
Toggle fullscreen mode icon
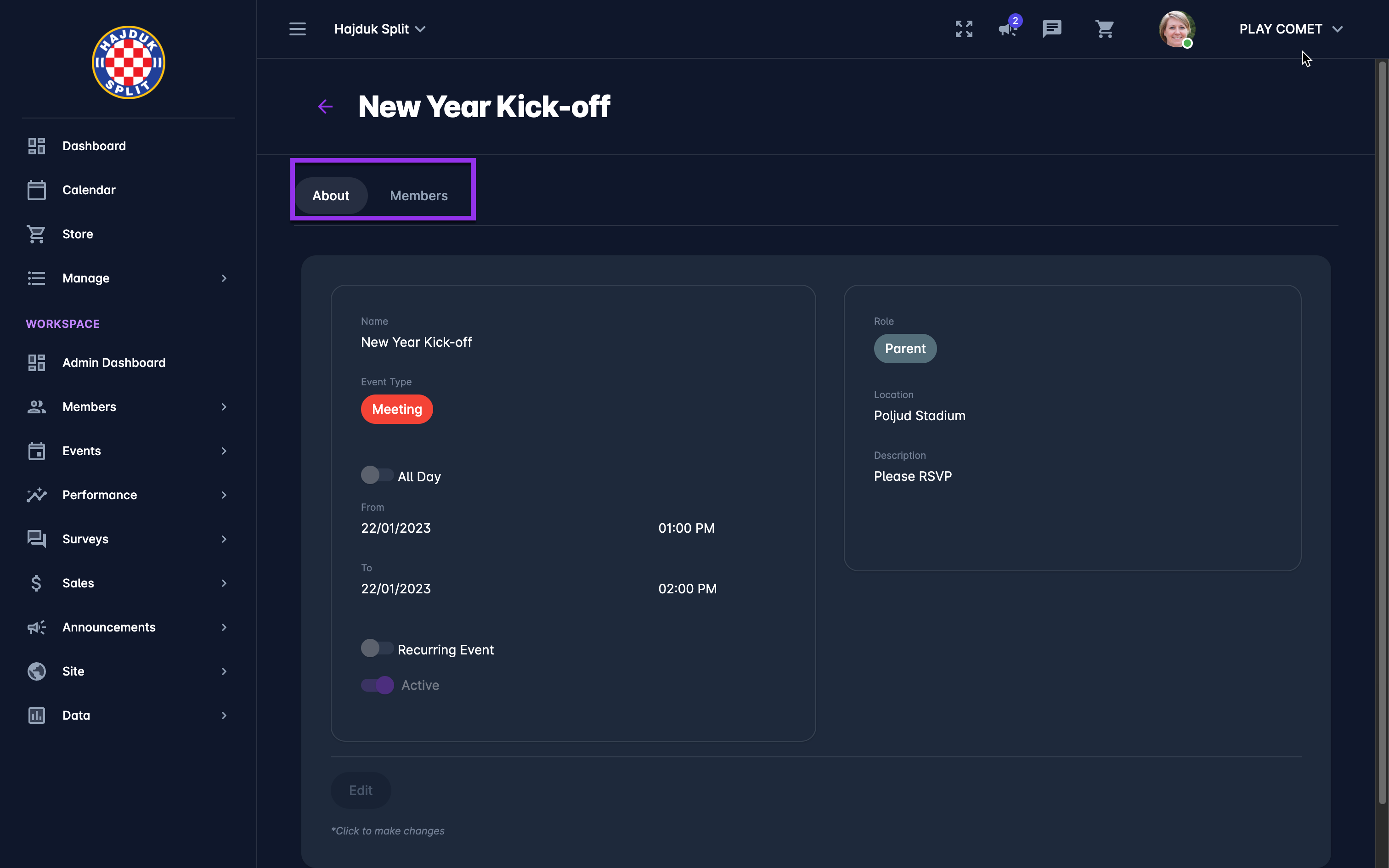pyautogui.click(x=964, y=28)
